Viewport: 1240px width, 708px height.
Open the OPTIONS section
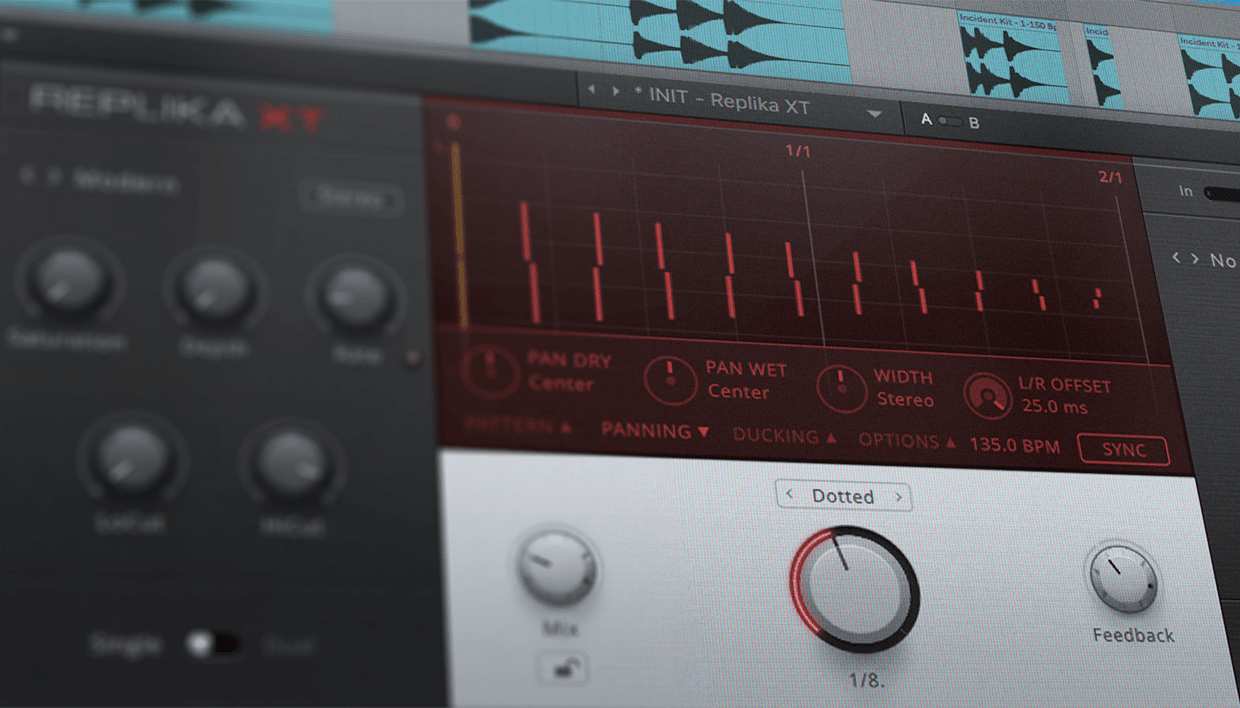(x=899, y=440)
